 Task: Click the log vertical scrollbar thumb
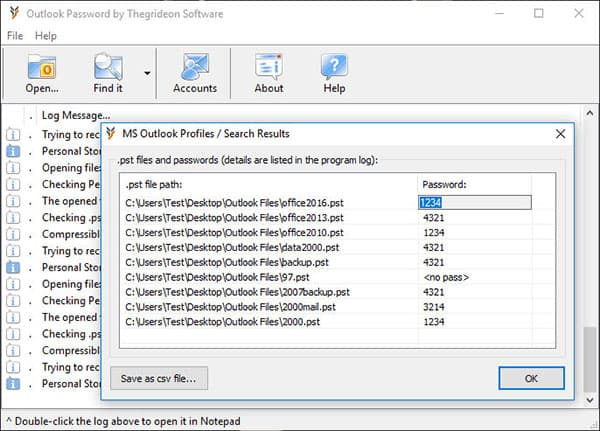click(590, 359)
